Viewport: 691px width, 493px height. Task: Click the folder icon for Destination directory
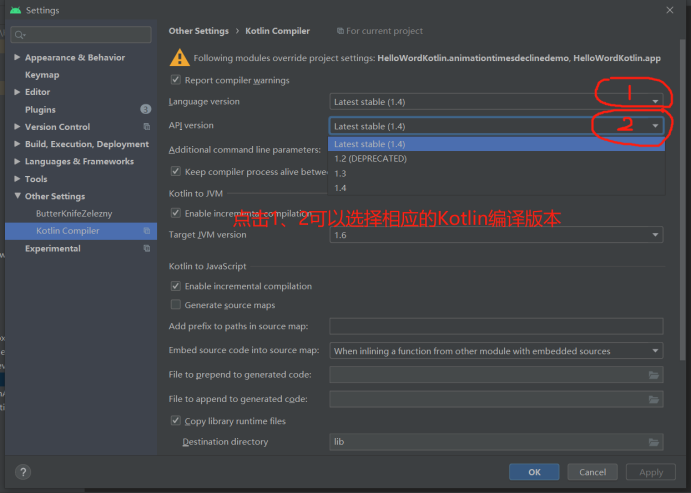(x=654, y=442)
